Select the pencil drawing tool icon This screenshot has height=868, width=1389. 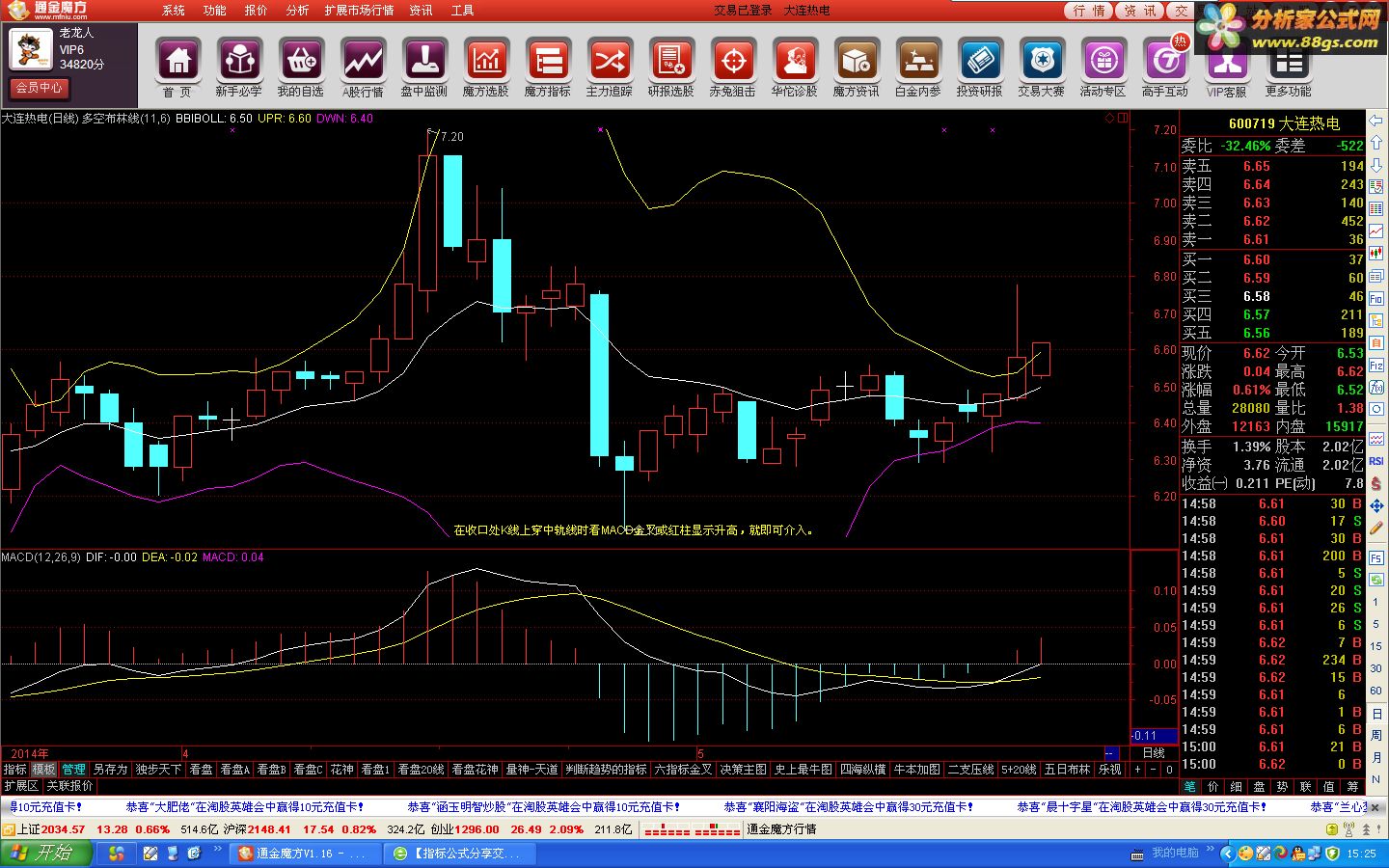pyautogui.click(x=1376, y=529)
